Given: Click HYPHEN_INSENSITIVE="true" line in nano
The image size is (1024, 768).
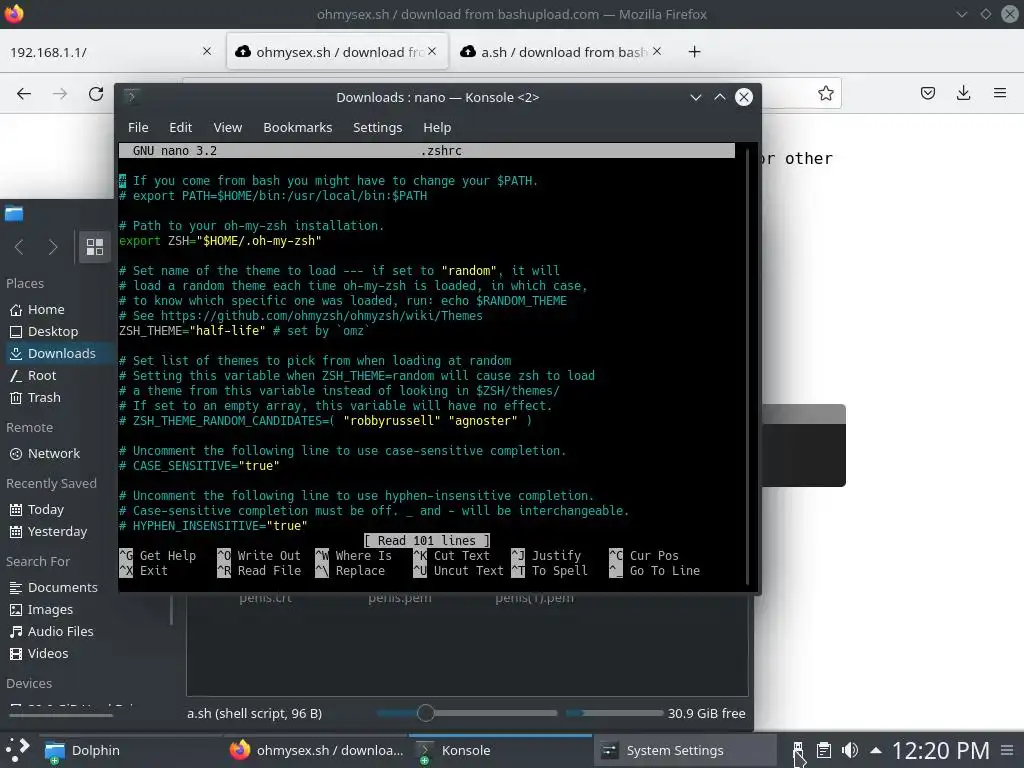Looking at the screenshot, I should [x=213, y=526].
